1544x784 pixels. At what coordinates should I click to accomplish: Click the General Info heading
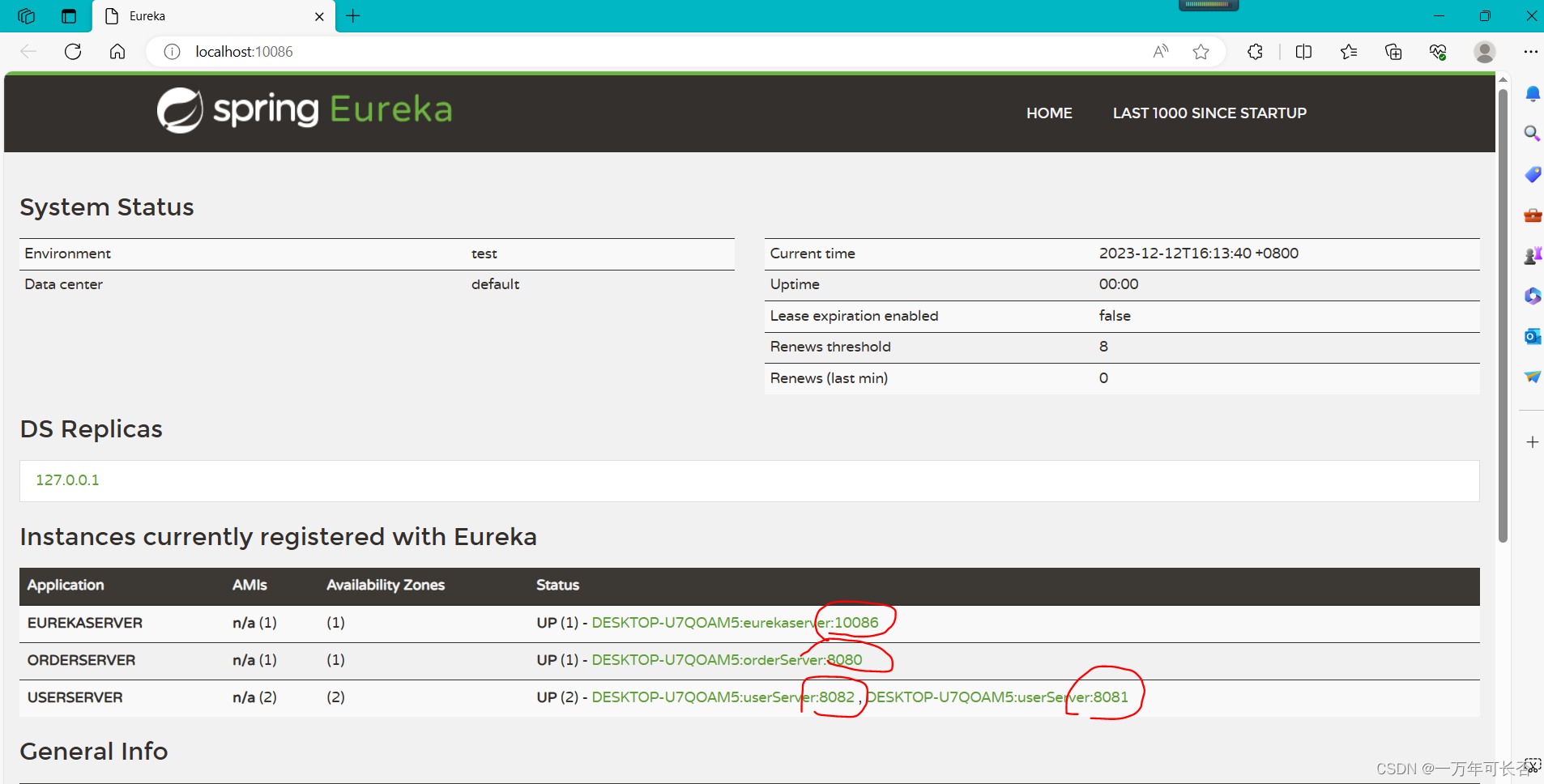[x=94, y=752]
